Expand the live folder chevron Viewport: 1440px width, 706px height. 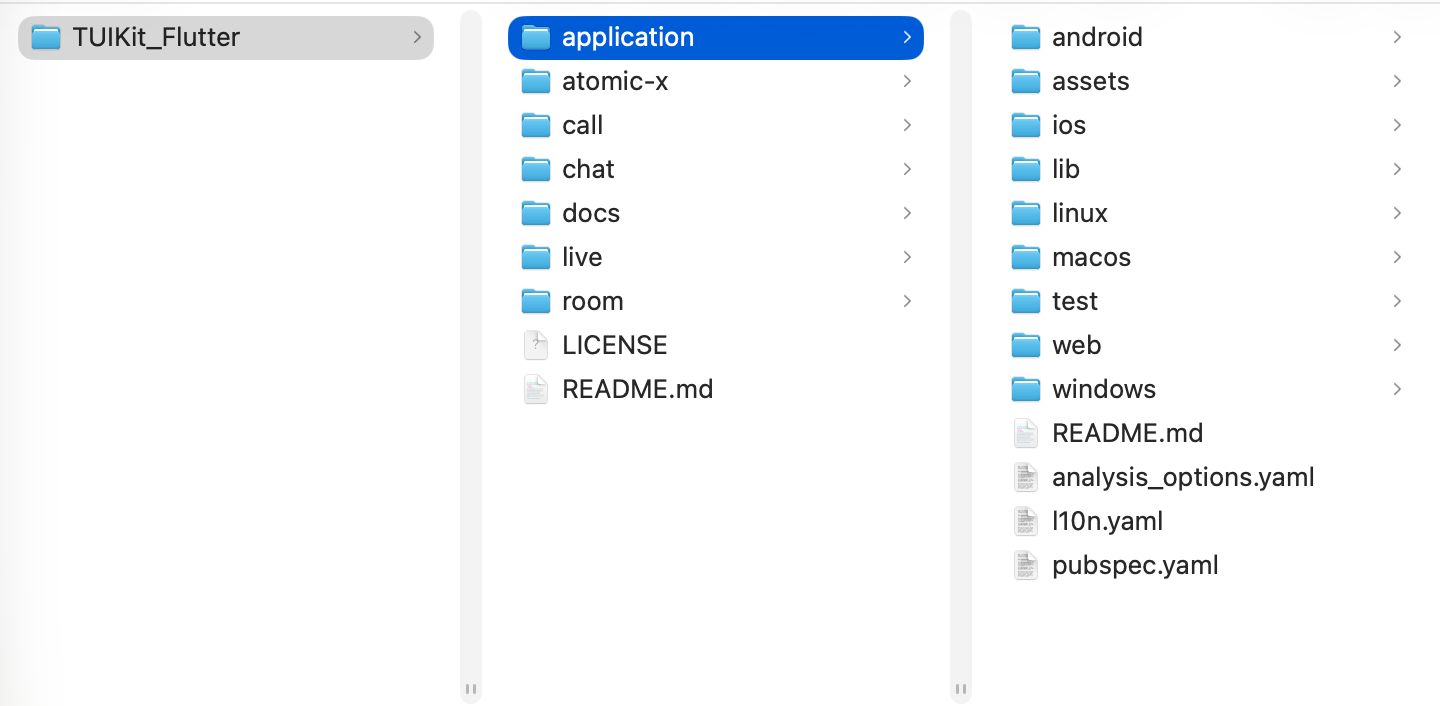tap(907, 258)
